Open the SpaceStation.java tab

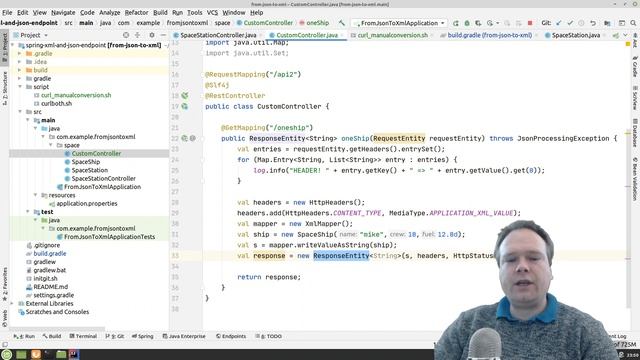click(576, 36)
